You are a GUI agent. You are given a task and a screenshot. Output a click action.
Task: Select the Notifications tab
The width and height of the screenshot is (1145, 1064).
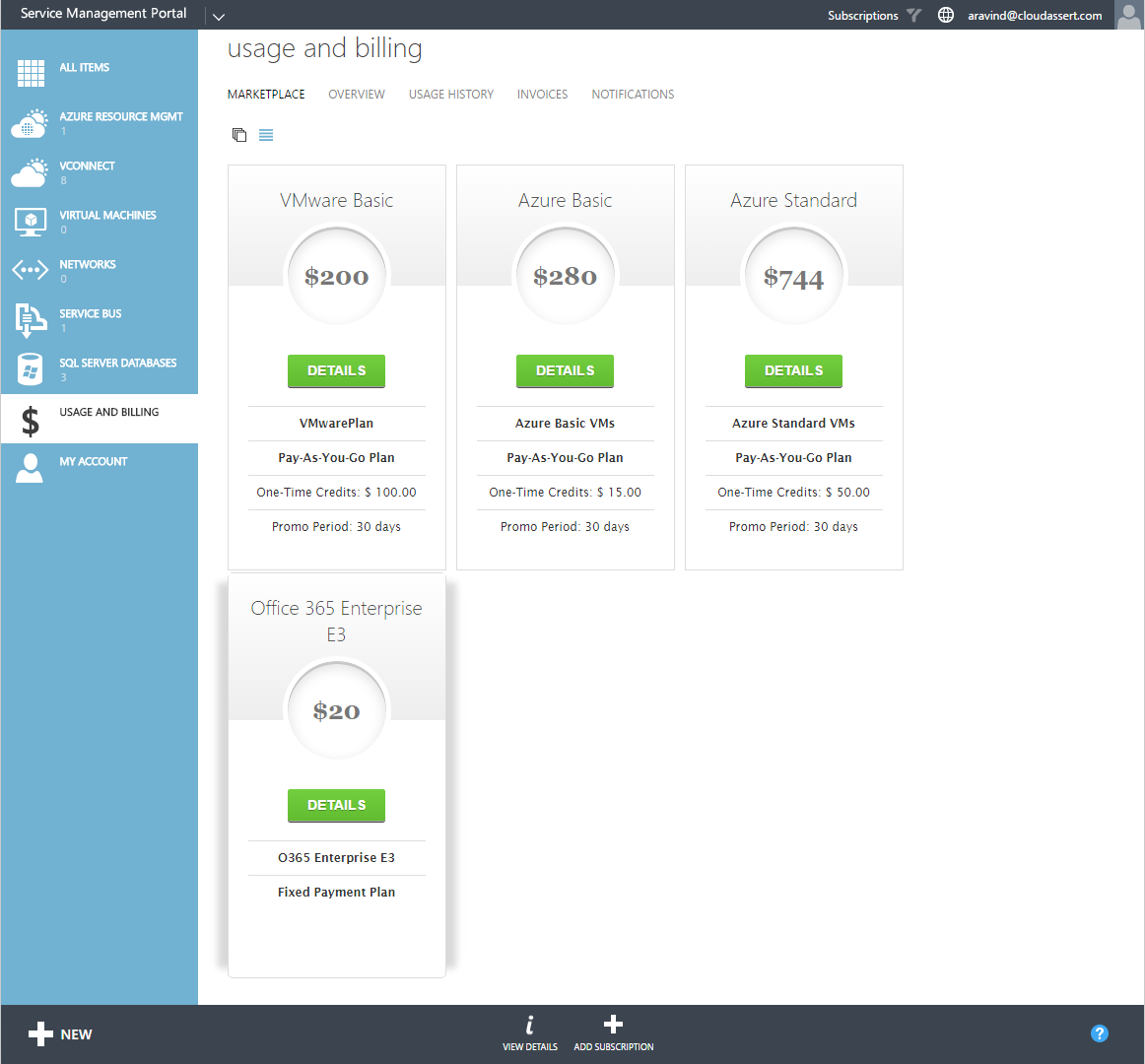pyautogui.click(x=634, y=95)
